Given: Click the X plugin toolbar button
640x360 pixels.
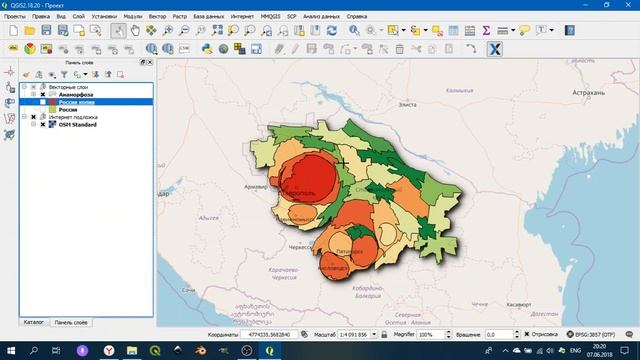Looking at the screenshot, I should (494, 49).
